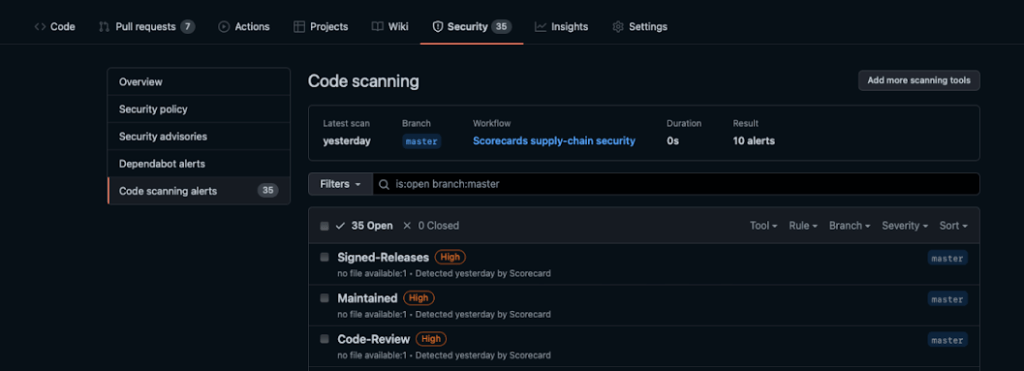
Task: Click the High label on Signed-Releases
Action: pyautogui.click(x=450, y=257)
